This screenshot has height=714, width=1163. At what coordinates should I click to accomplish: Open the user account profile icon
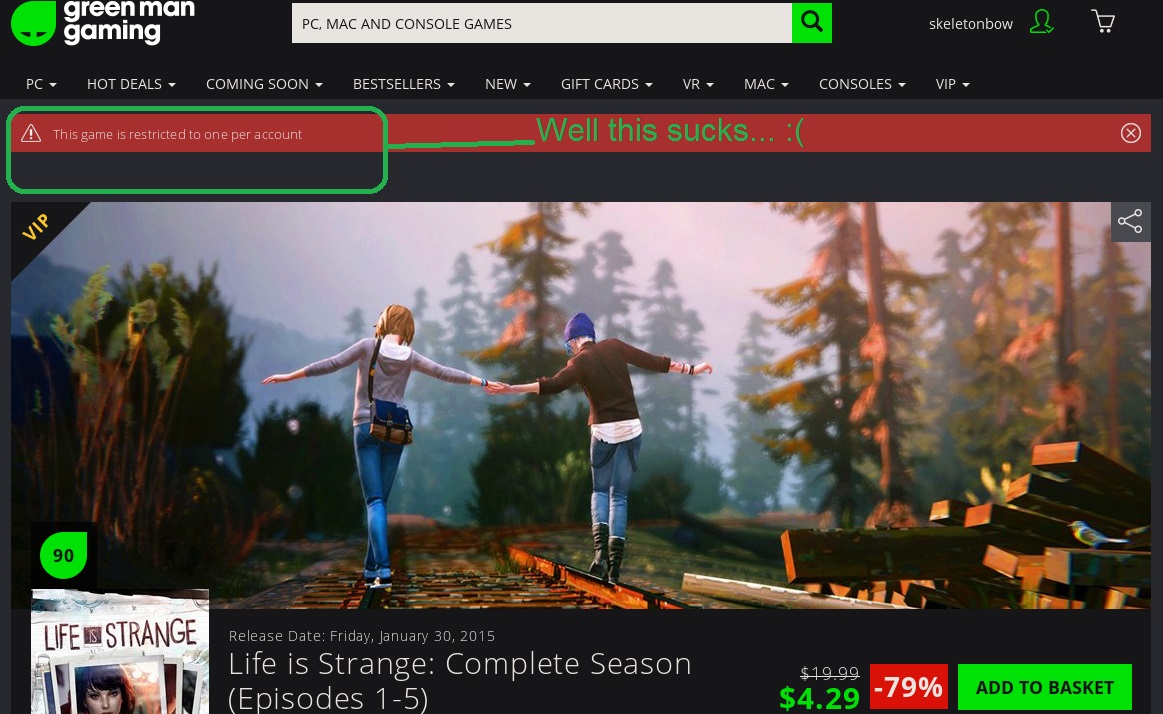[x=1041, y=22]
